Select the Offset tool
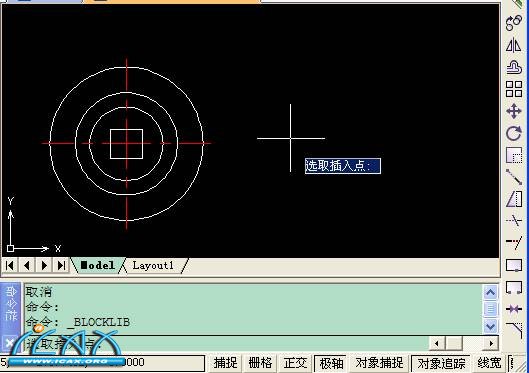 tap(514, 67)
